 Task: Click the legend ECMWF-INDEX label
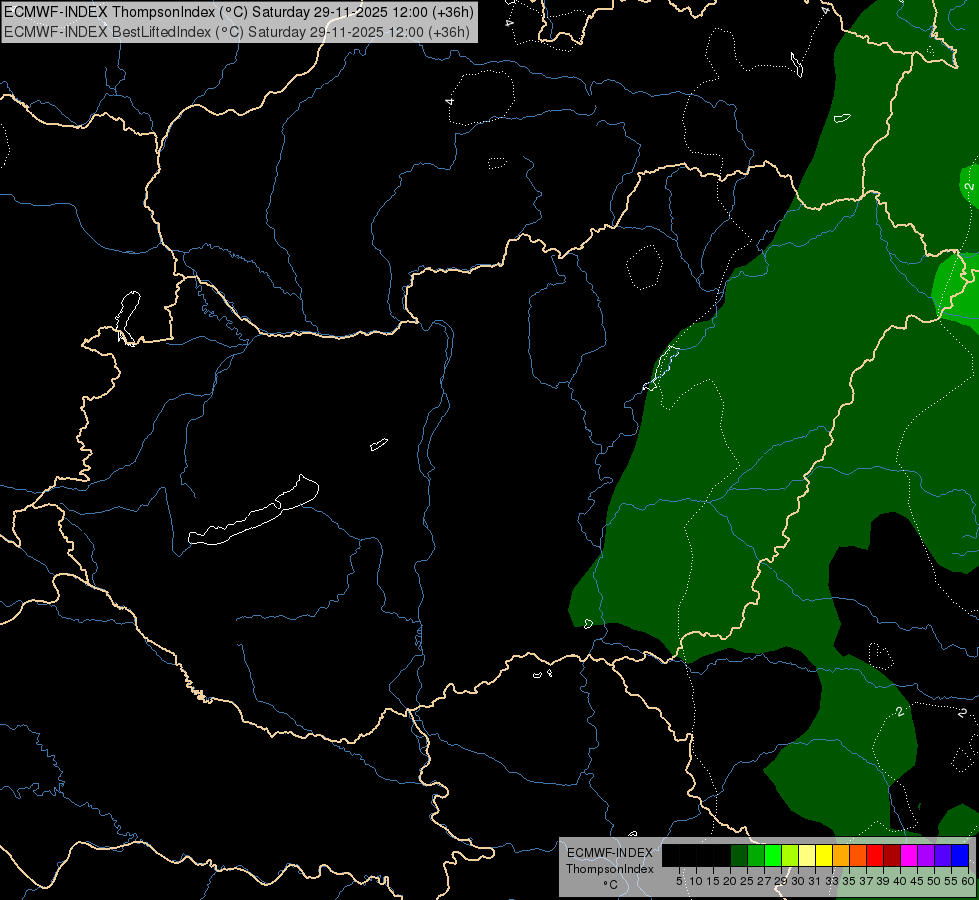[609, 853]
